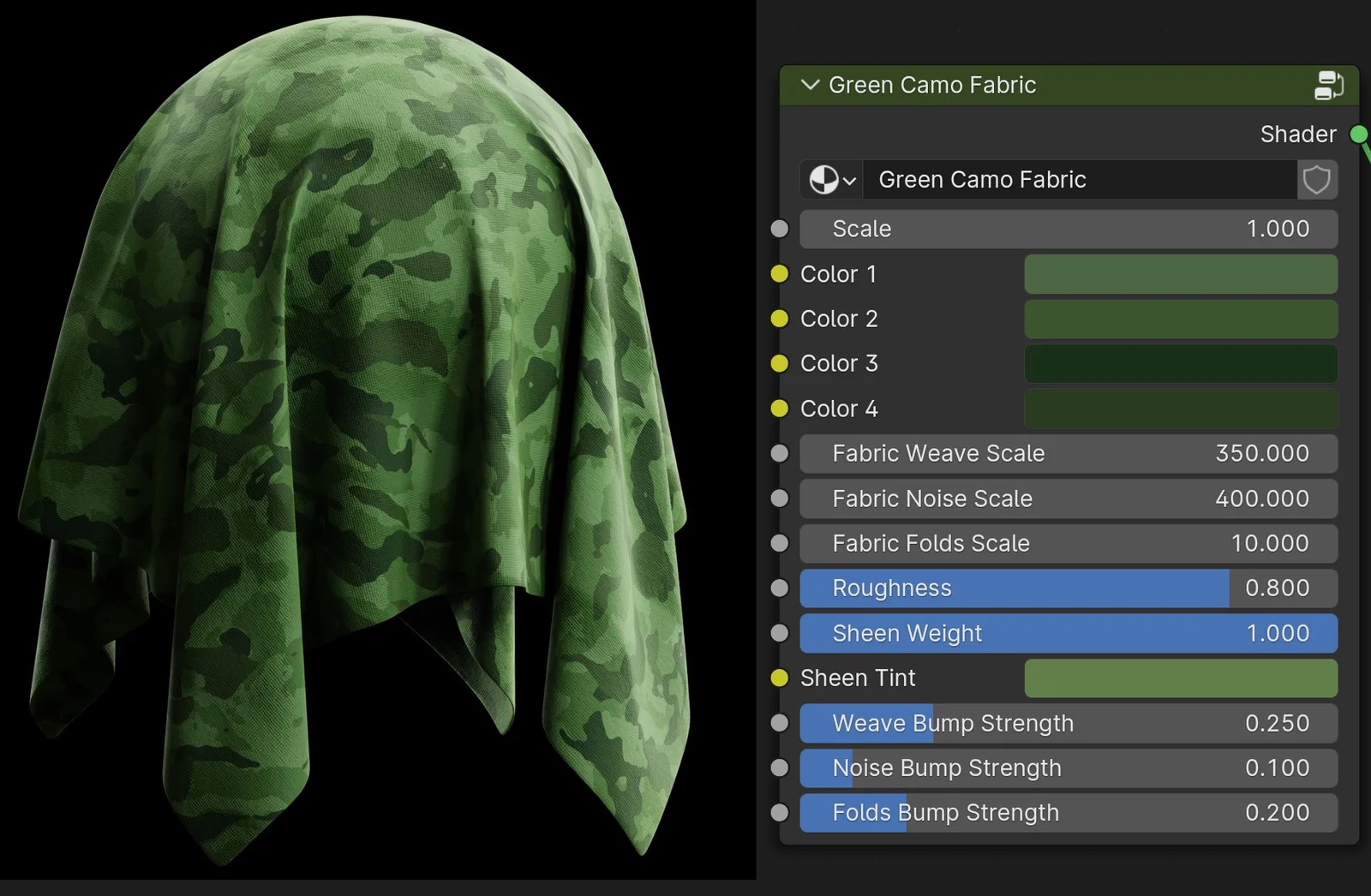Screen dimensions: 1371x896
Task: Click the node group edit icon in the header
Action: [x=1329, y=85]
